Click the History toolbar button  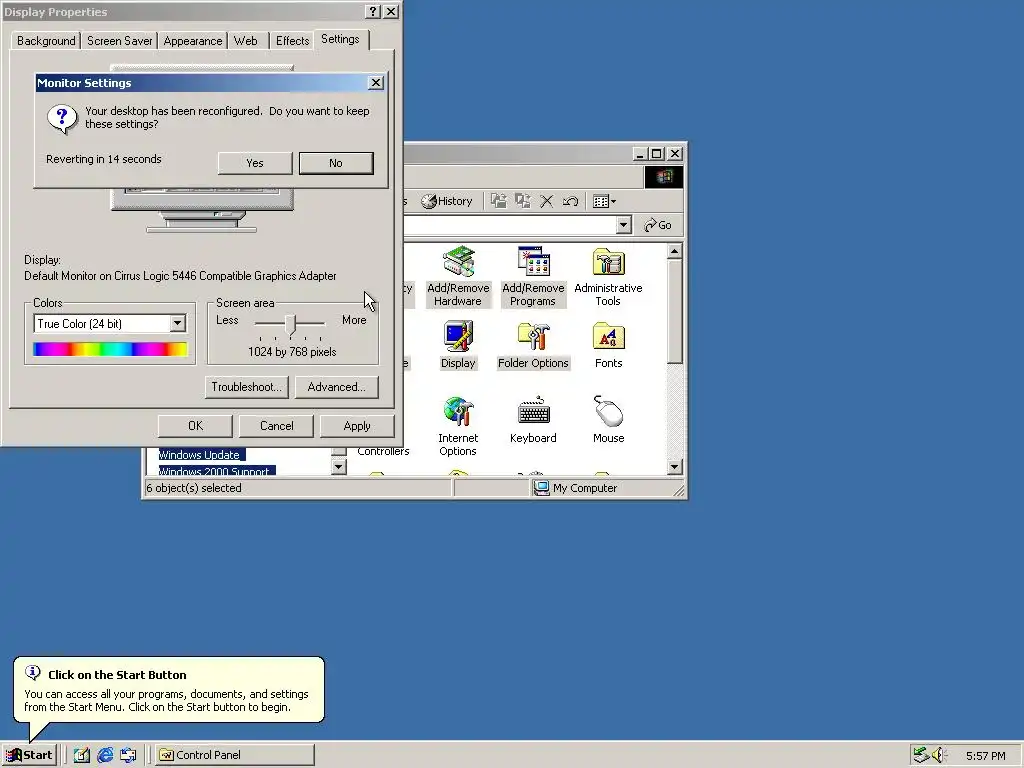[447, 201]
